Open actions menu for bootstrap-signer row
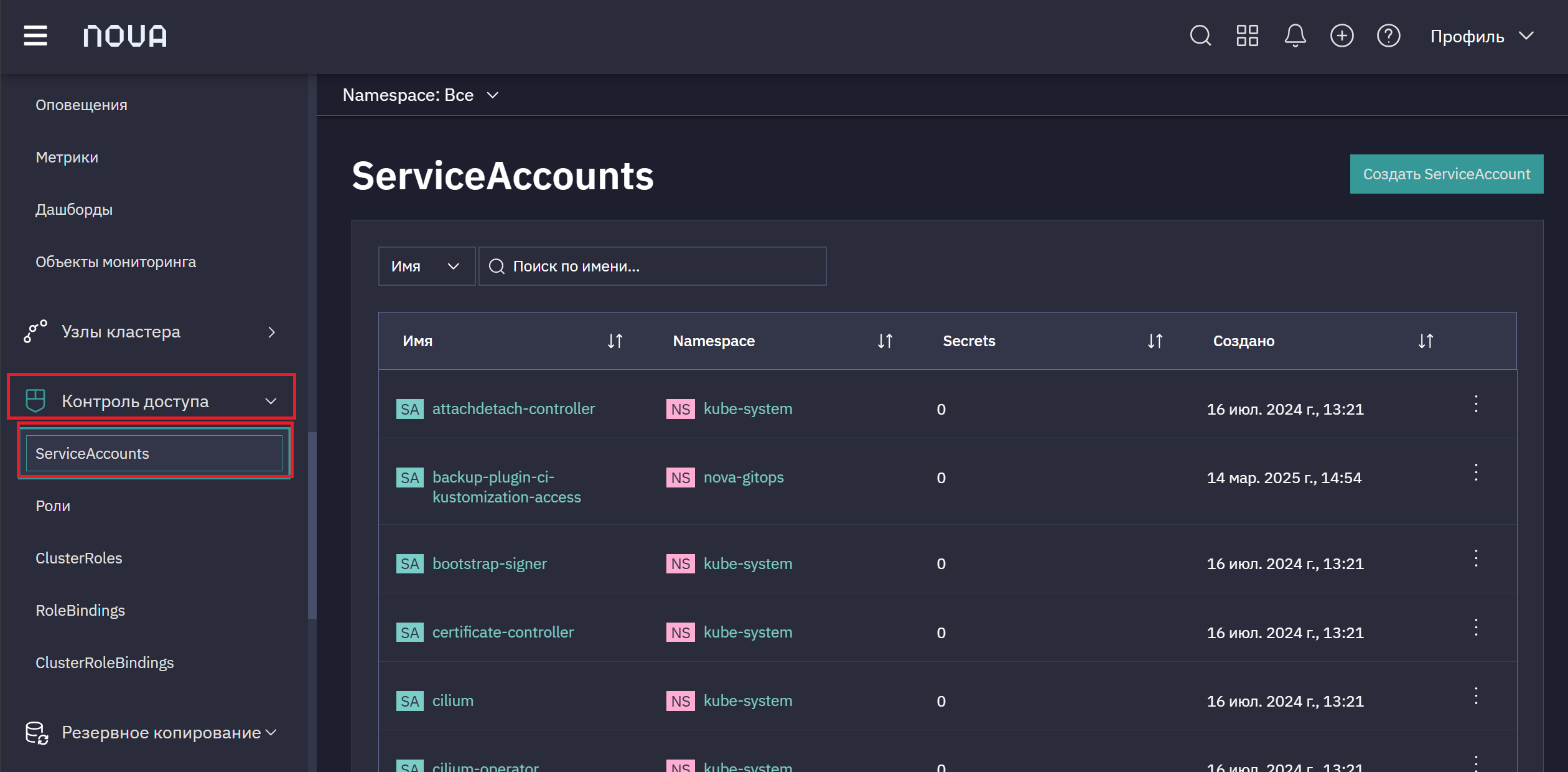1568x772 pixels. 1476,558
